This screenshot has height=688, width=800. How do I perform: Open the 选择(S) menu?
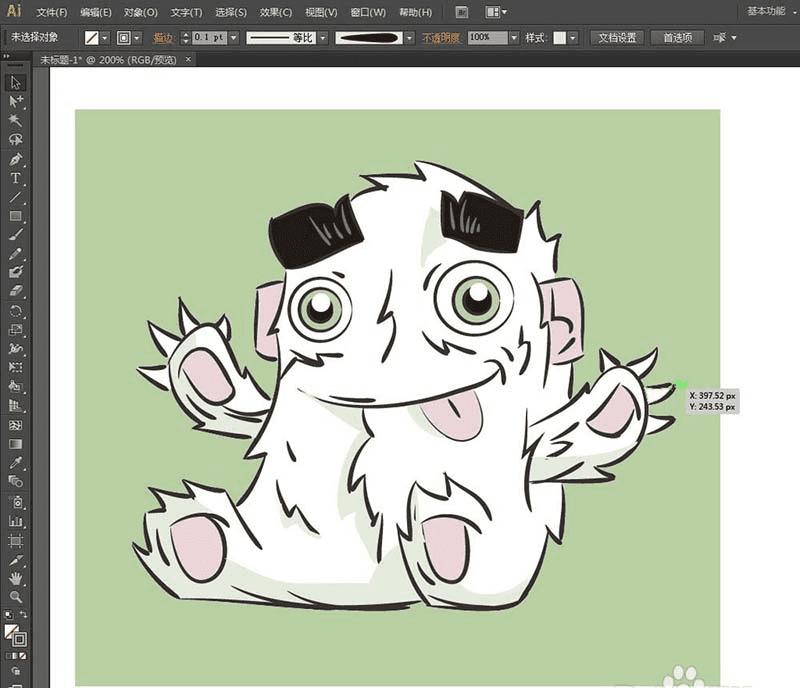tap(231, 12)
